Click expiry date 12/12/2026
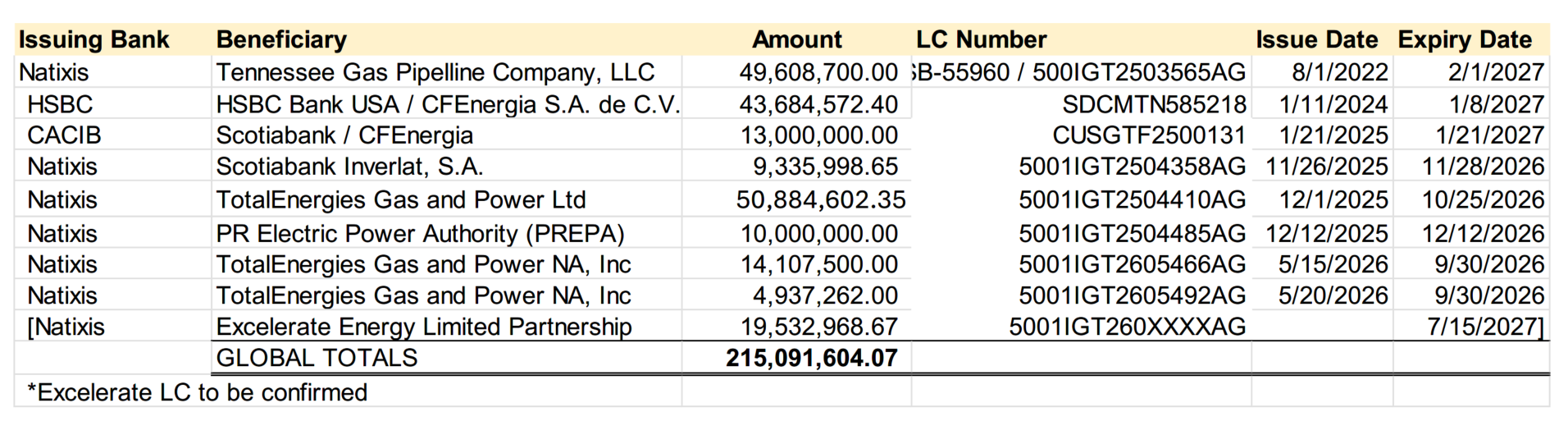1568x421 pixels. point(1483,234)
